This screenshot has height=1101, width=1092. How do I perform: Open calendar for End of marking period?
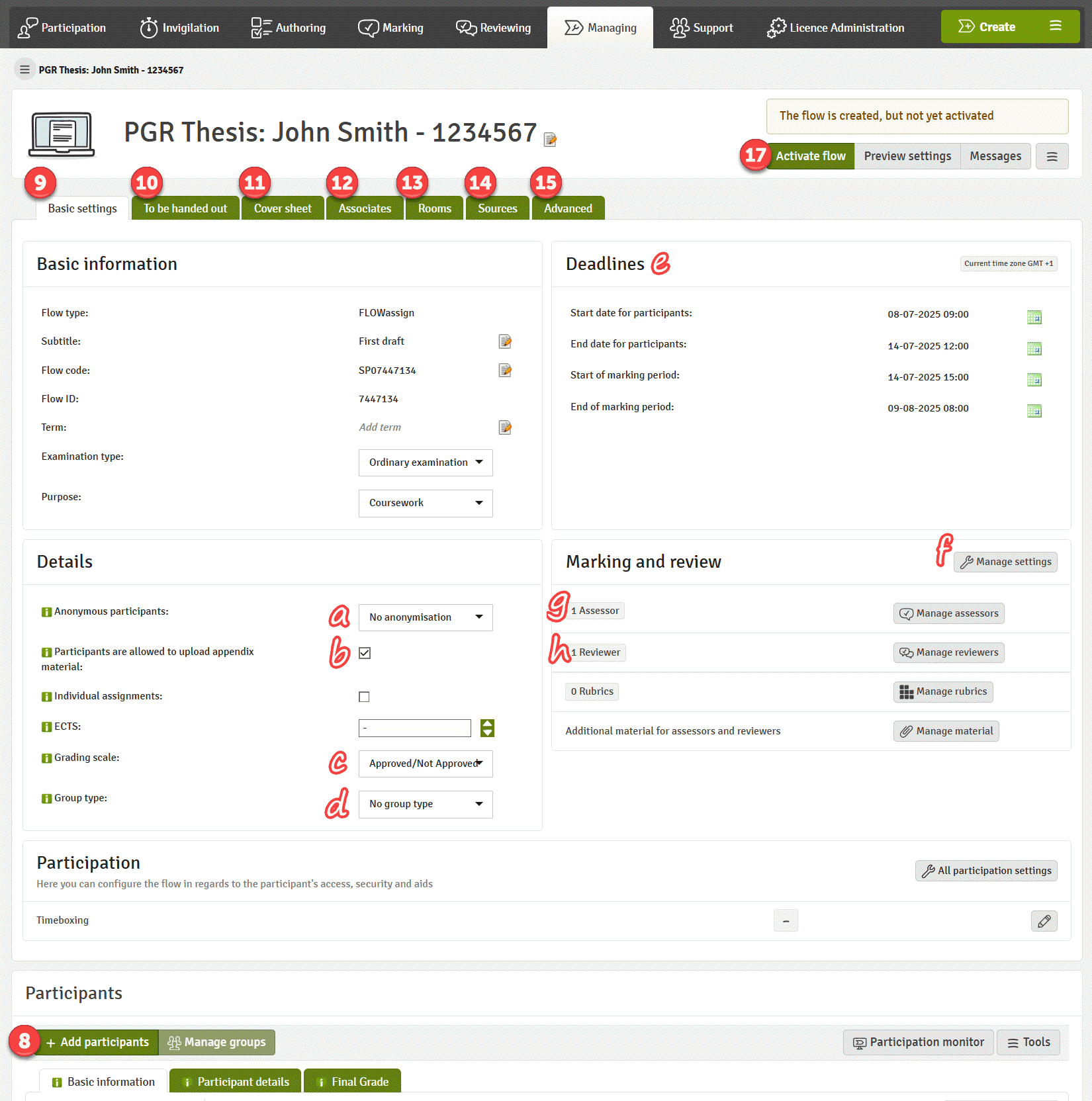click(1034, 411)
